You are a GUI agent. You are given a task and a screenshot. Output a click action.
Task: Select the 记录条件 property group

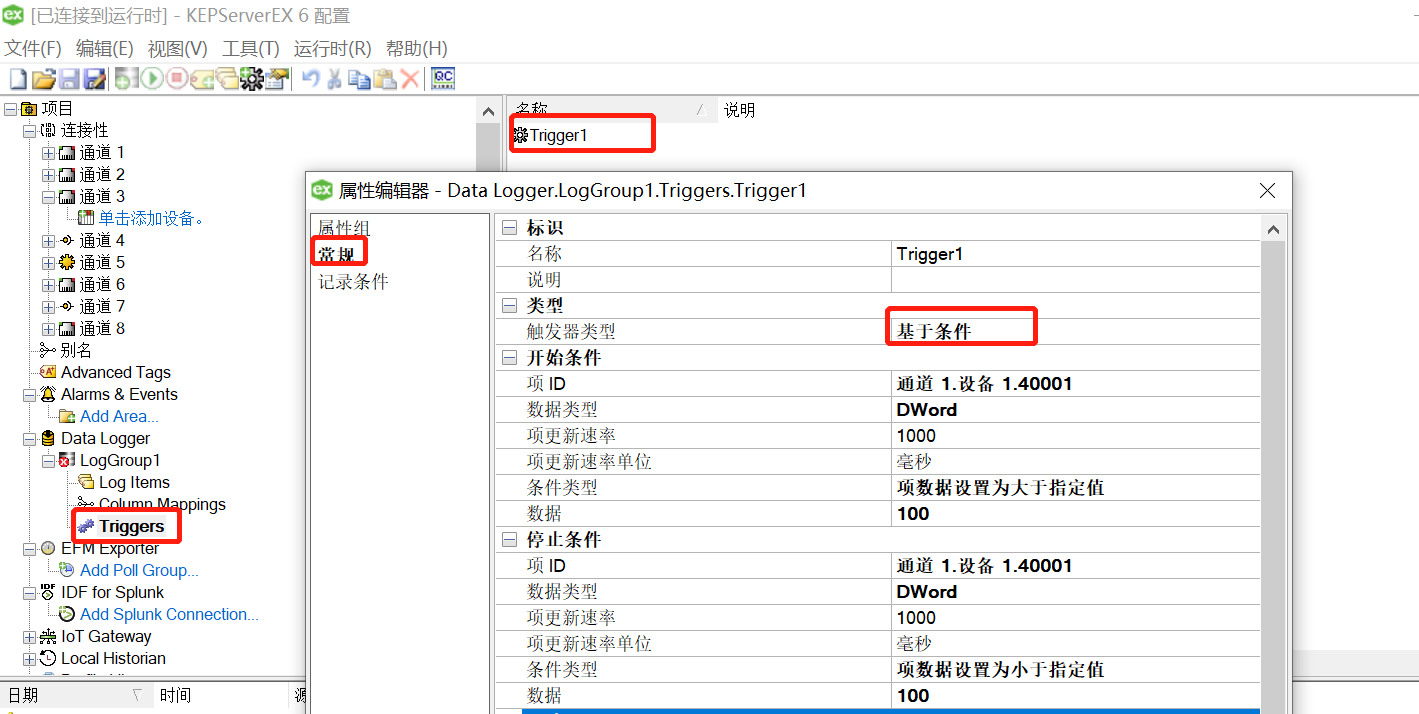[x=354, y=282]
